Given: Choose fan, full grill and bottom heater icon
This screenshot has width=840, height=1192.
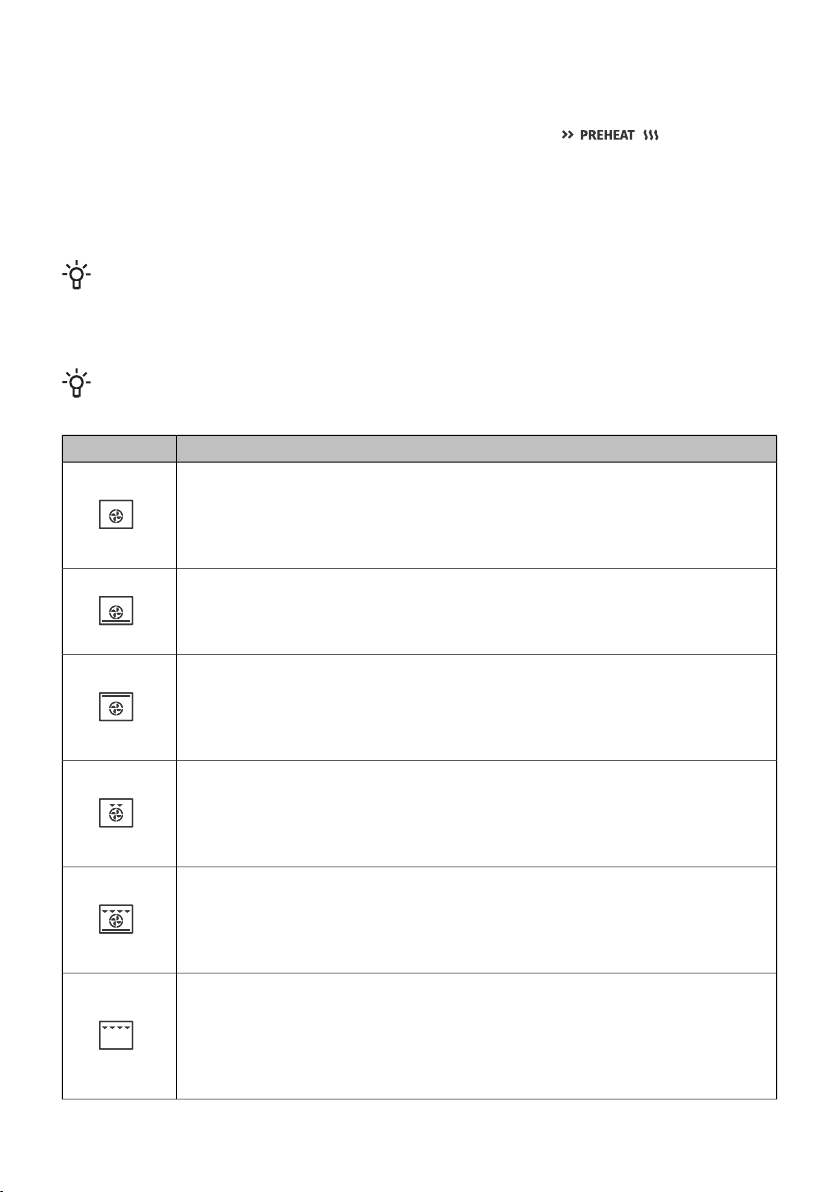Looking at the screenshot, I should click(x=116, y=919).
